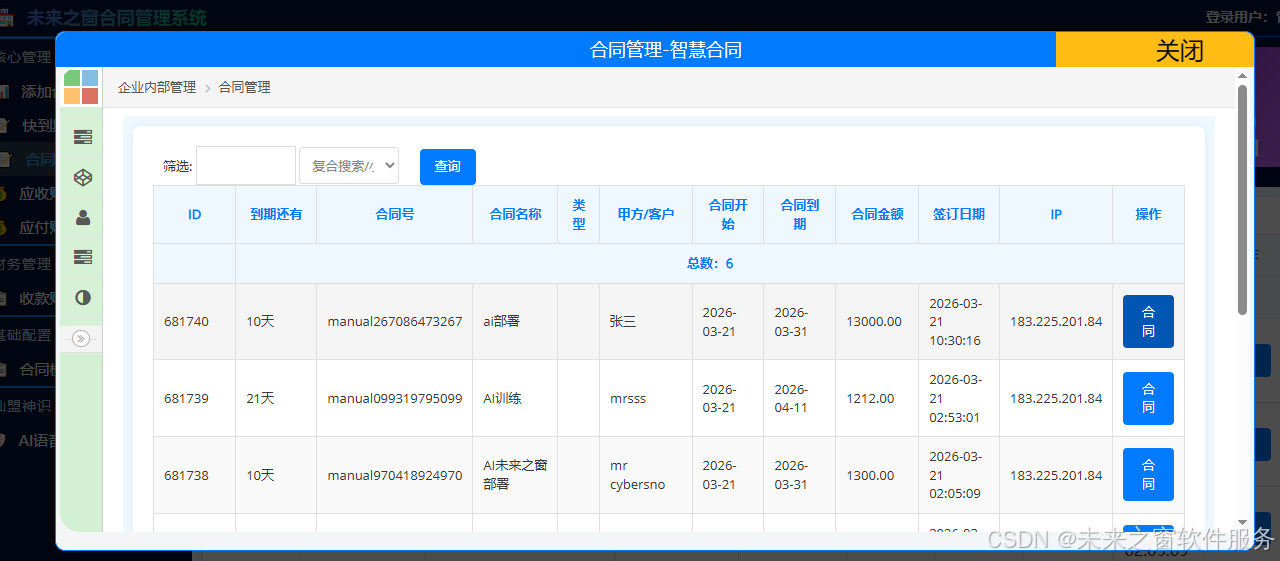Screen dimensions: 1280x561
Task: Click the half-circle contrast icon in the sidebar
Action: tap(83, 297)
